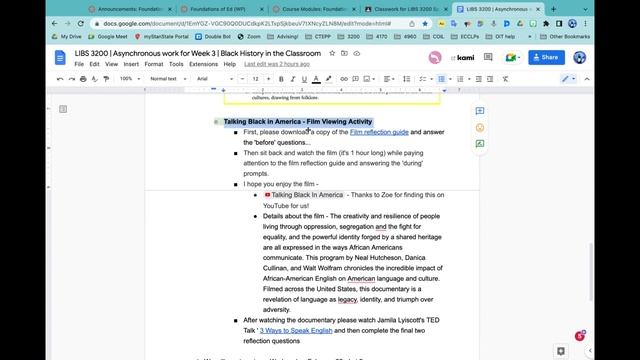Open Kami extension button
This screenshot has height=360, width=640.
(462, 58)
